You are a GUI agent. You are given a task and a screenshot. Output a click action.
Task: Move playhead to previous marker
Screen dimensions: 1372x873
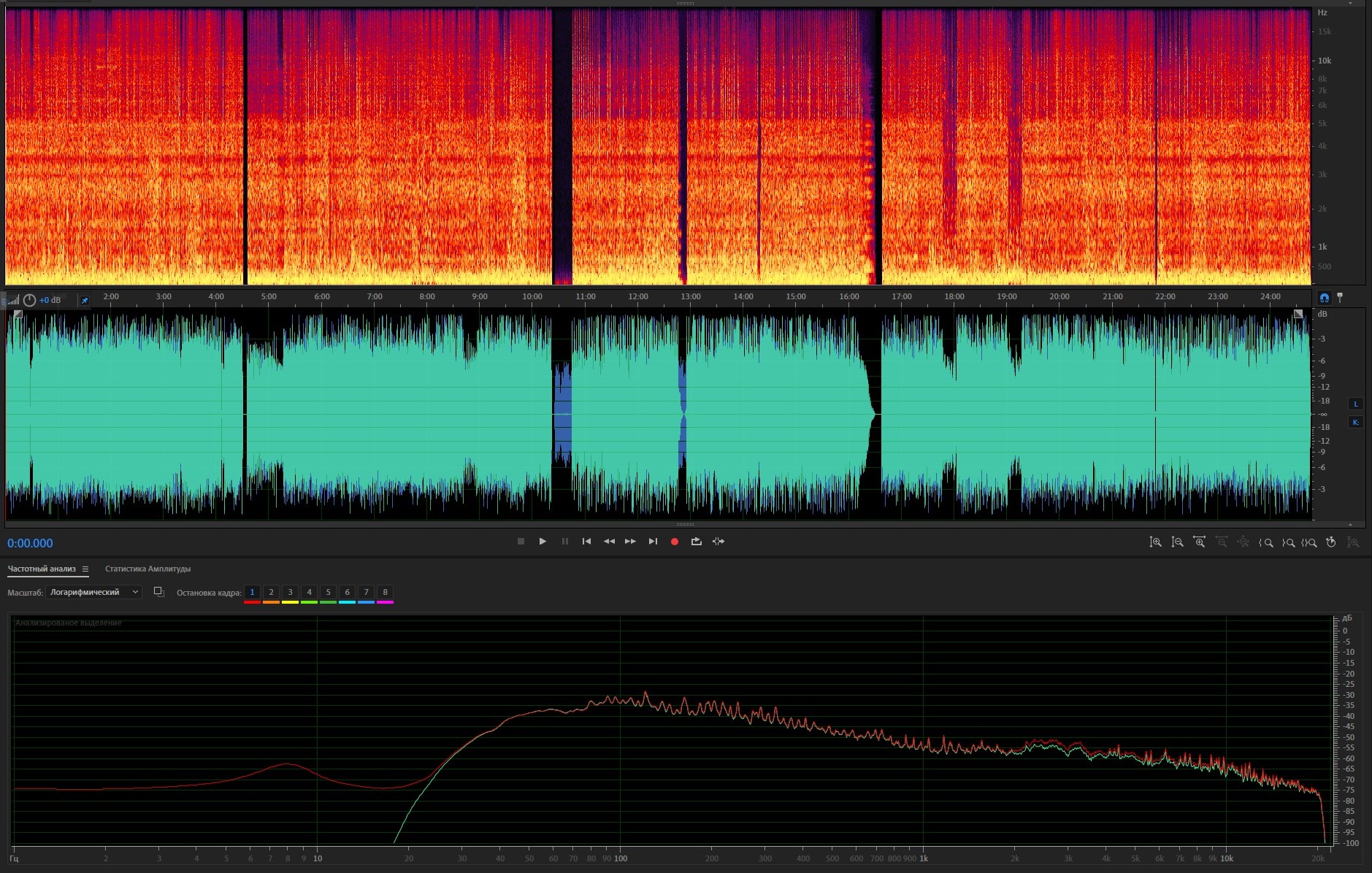pos(586,542)
